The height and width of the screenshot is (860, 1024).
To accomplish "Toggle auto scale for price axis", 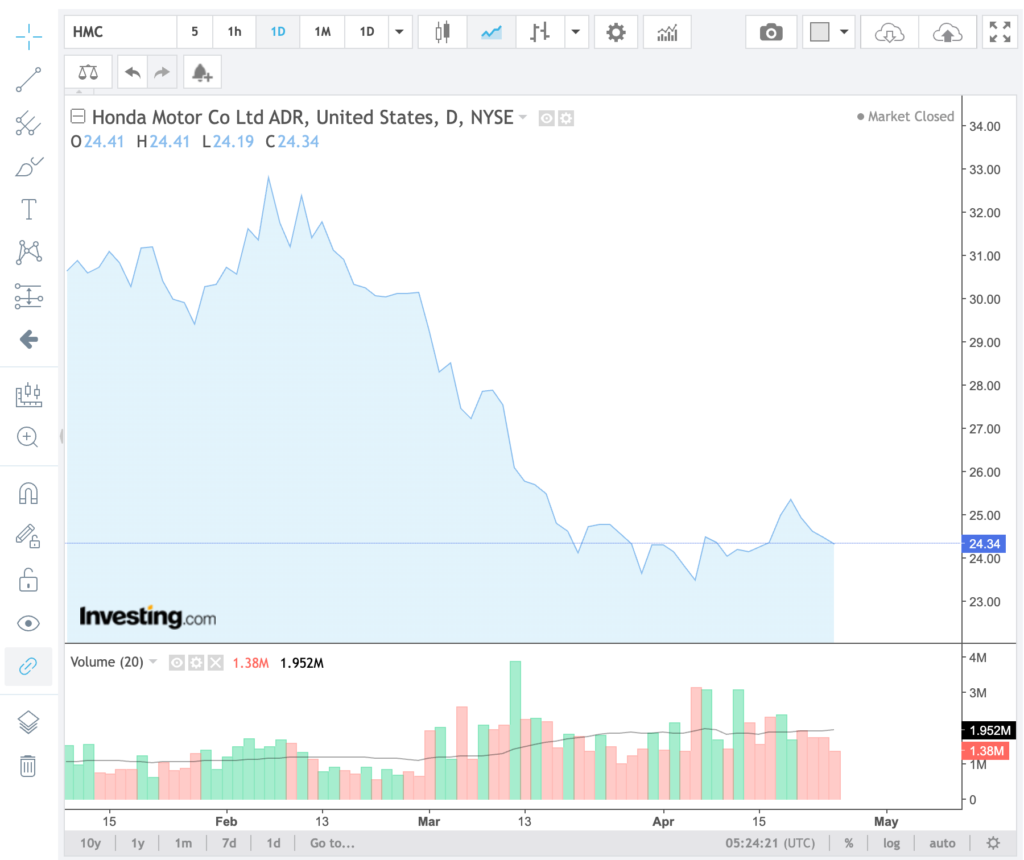I will (942, 843).
